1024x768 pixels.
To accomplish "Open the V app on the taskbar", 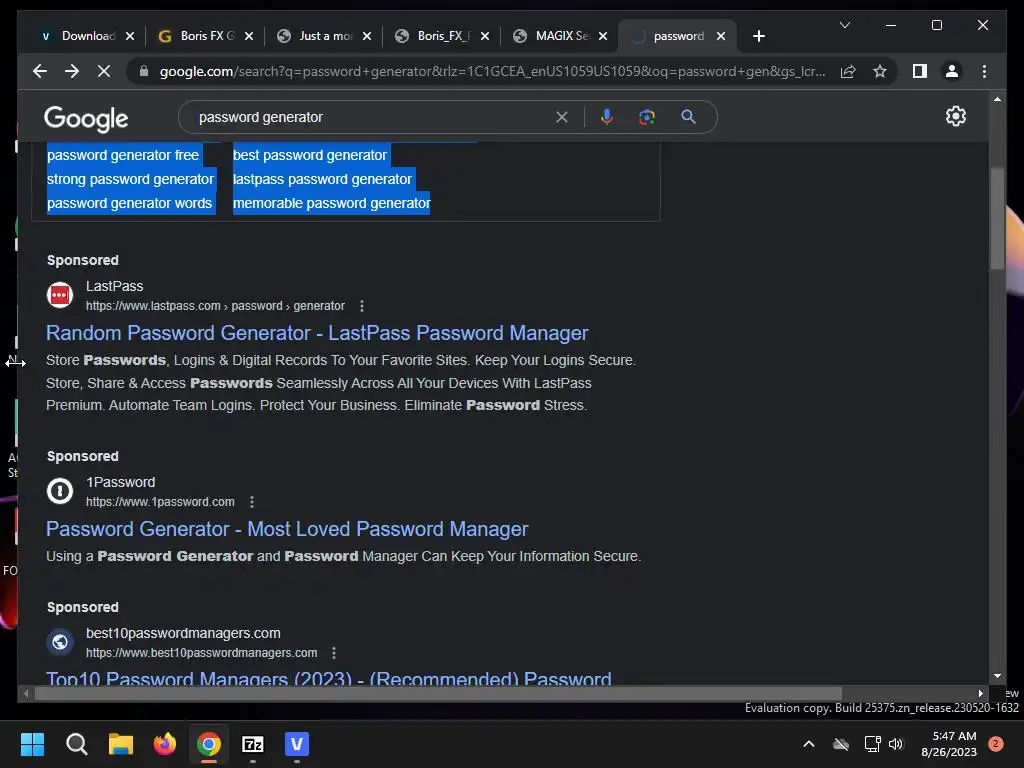I will click(x=297, y=744).
